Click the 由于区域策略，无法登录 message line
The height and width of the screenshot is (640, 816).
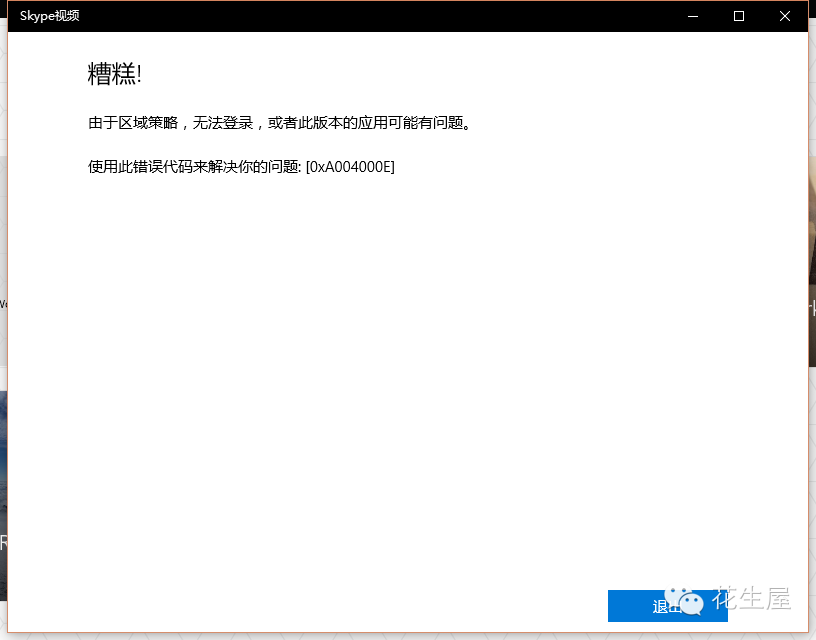pos(279,123)
